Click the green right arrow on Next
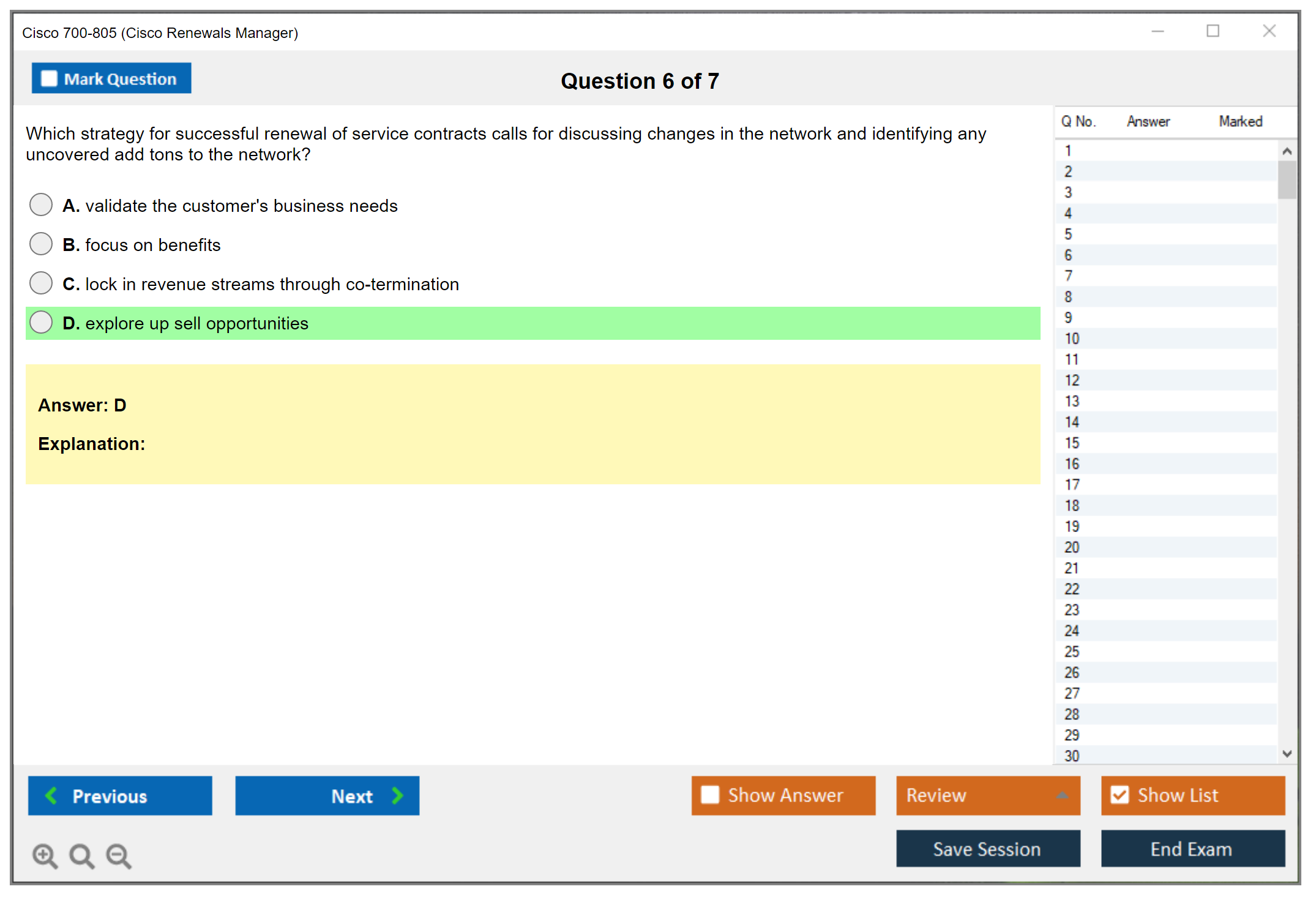The width and height of the screenshot is (1316, 900). tap(397, 795)
